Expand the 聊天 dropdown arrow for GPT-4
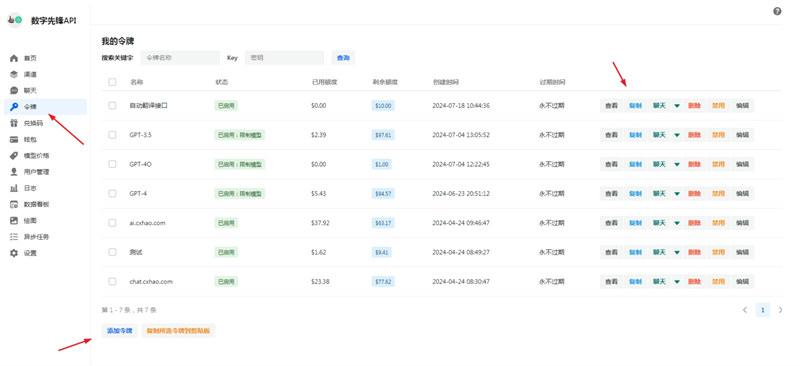The image size is (800, 366). tap(677, 193)
